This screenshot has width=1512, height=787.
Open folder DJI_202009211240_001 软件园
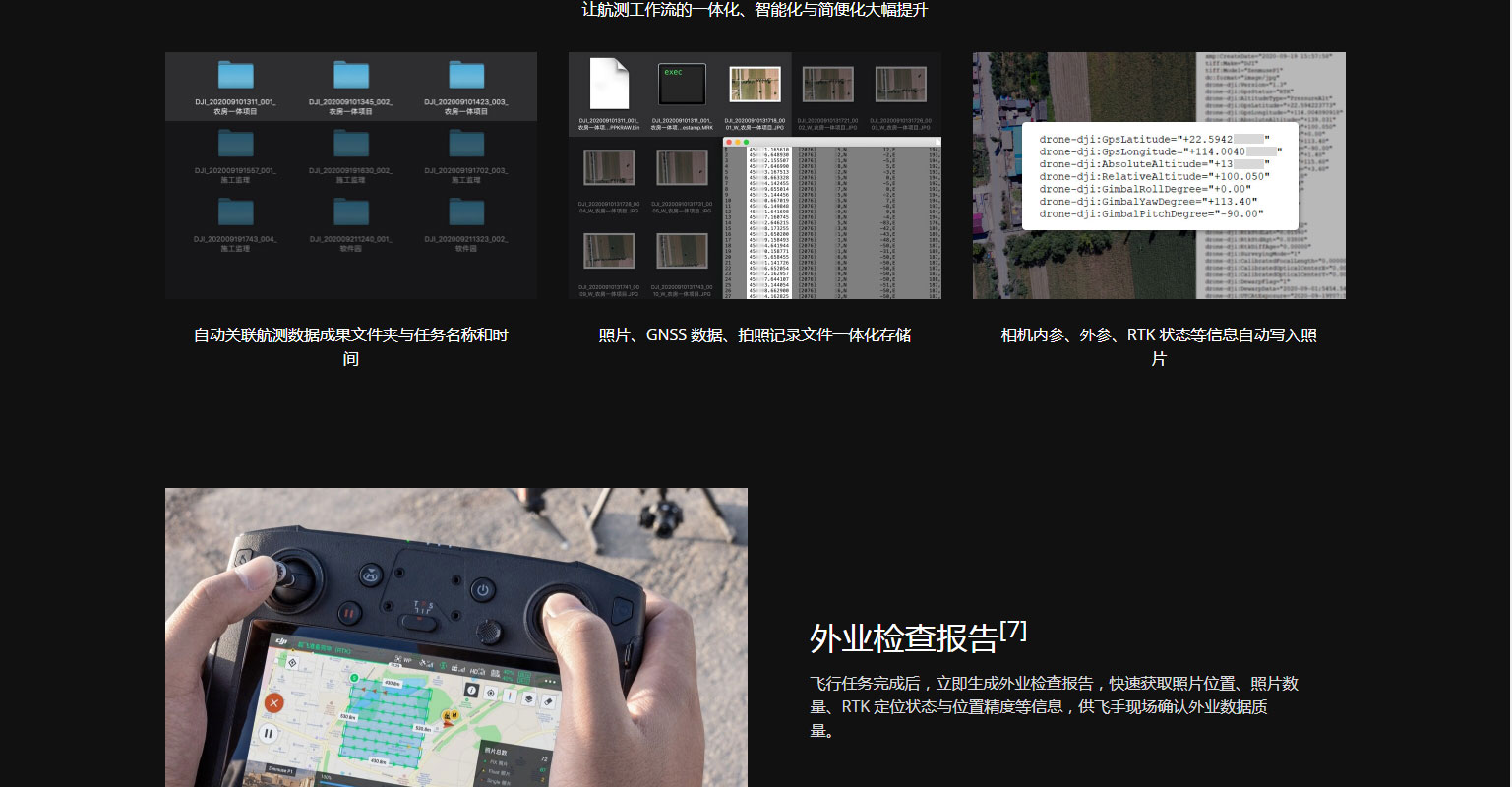[x=351, y=225]
